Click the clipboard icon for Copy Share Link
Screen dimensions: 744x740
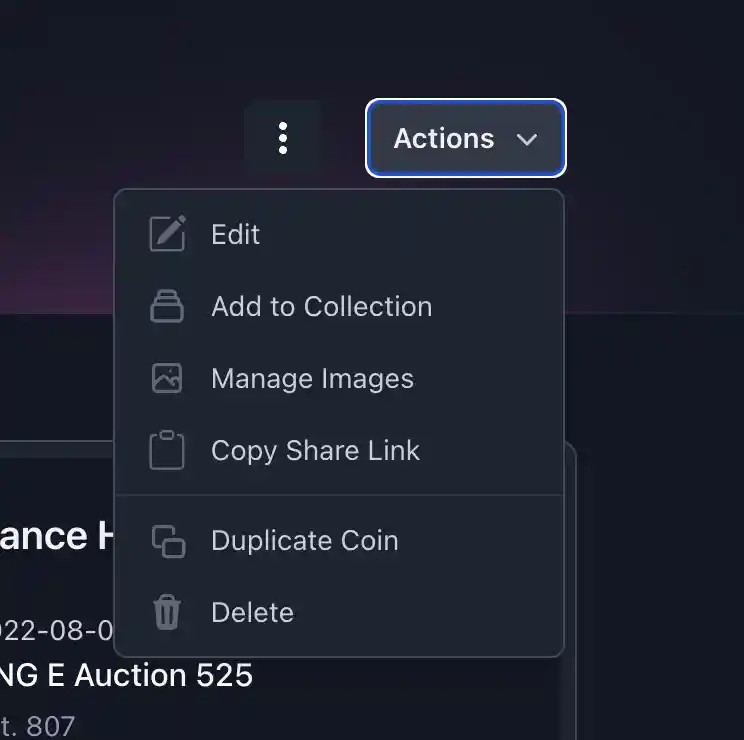pos(167,450)
